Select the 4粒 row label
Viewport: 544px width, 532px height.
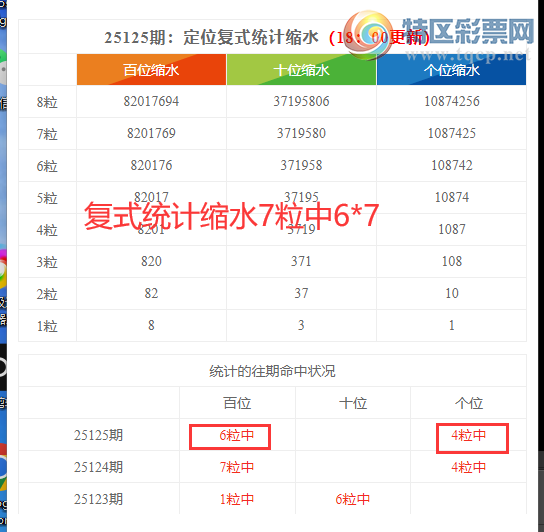click(x=47, y=230)
